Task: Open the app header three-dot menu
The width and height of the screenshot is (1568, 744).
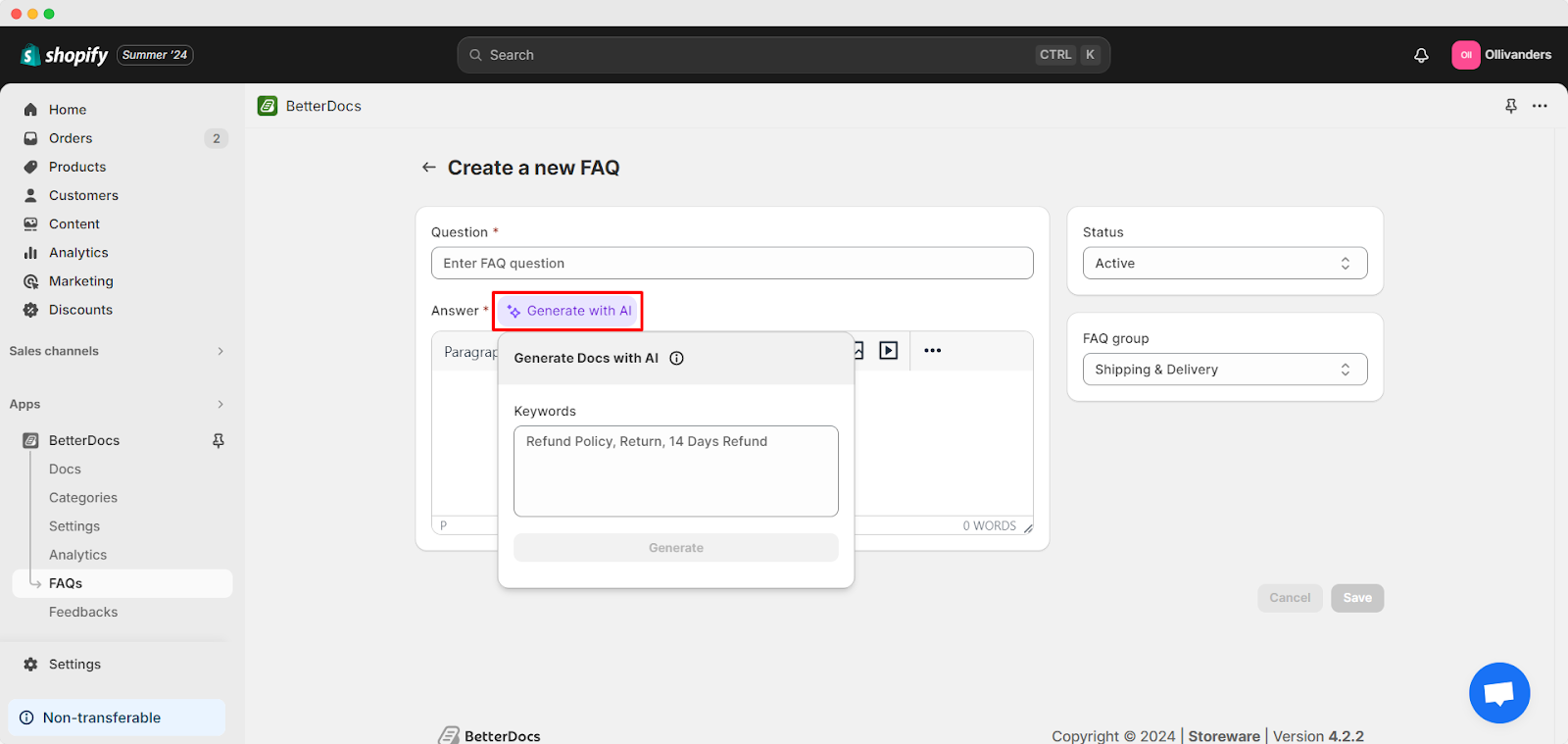Action: (1540, 106)
